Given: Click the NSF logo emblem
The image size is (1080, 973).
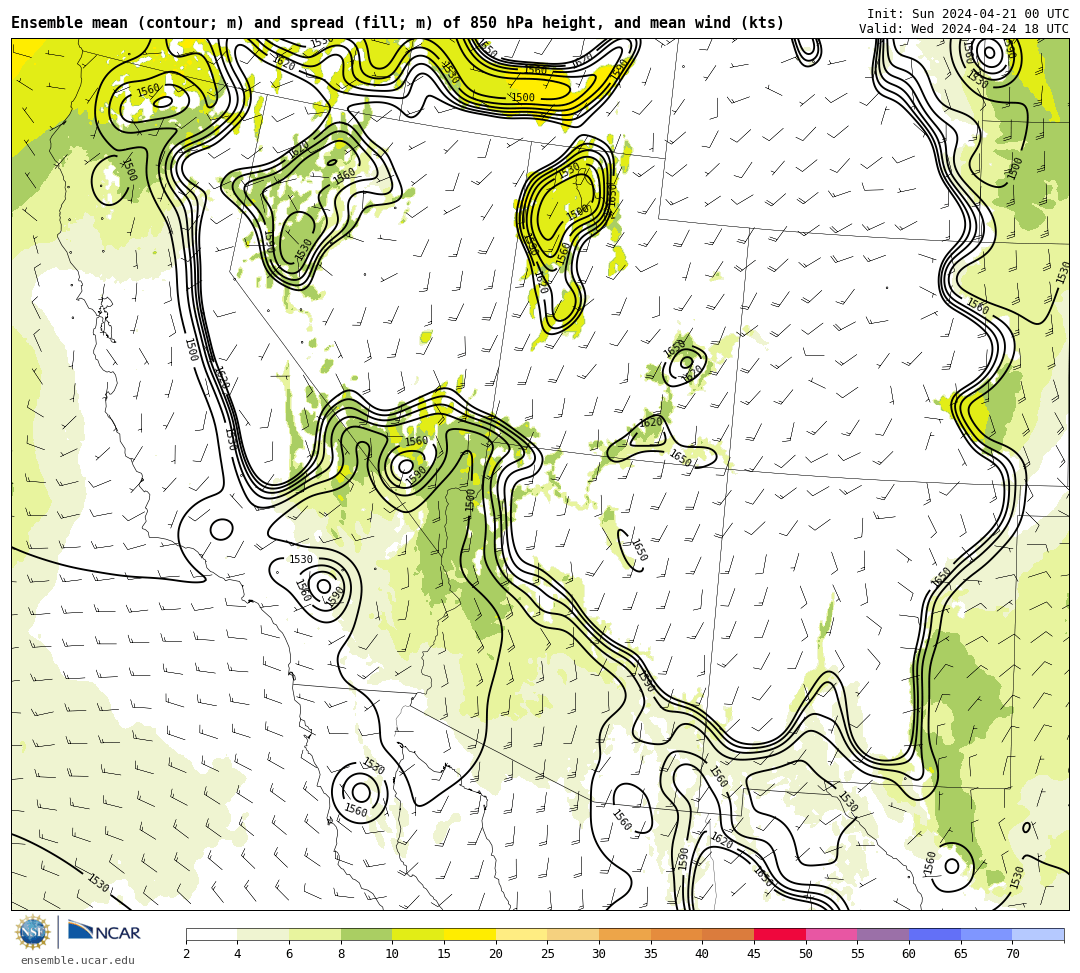Looking at the screenshot, I should (33, 932).
